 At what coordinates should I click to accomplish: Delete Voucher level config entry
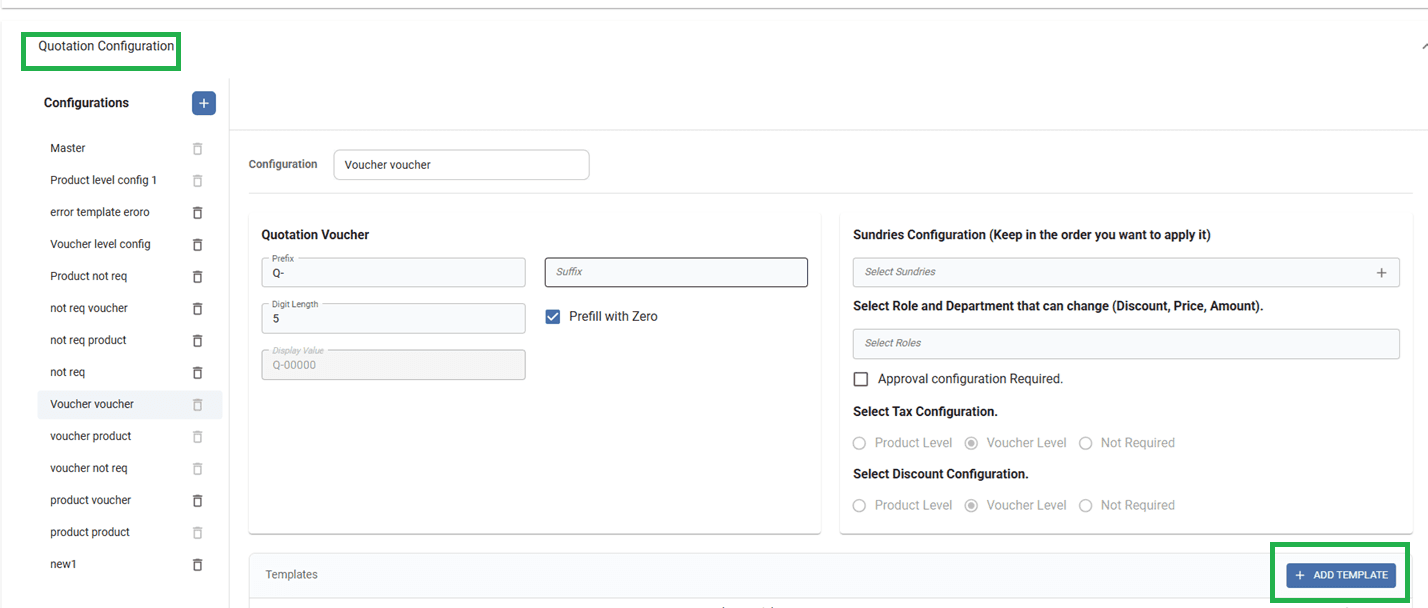pyautogui.click(x=197, y=244)
